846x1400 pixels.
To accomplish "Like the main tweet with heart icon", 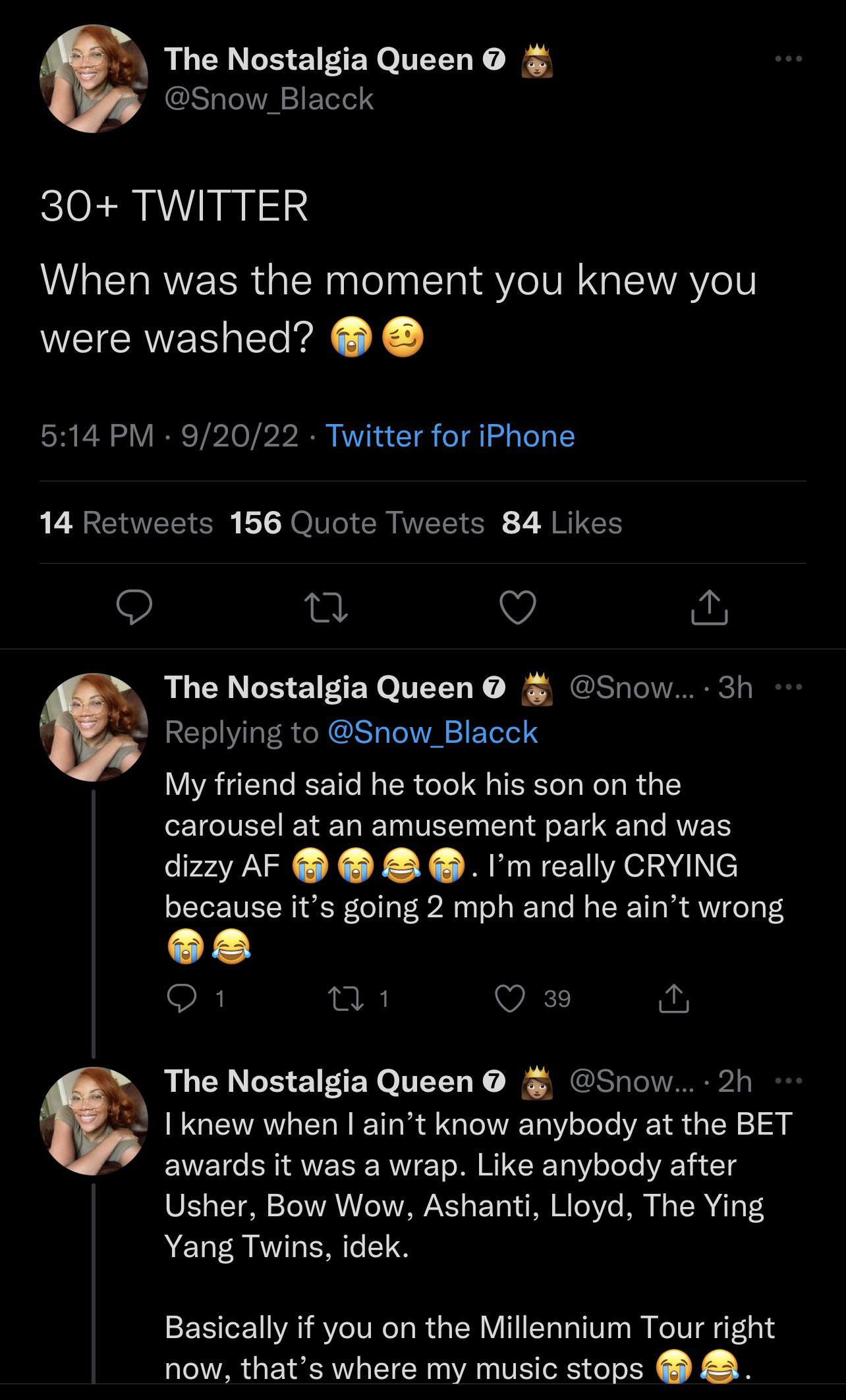I will pos(518,607).
